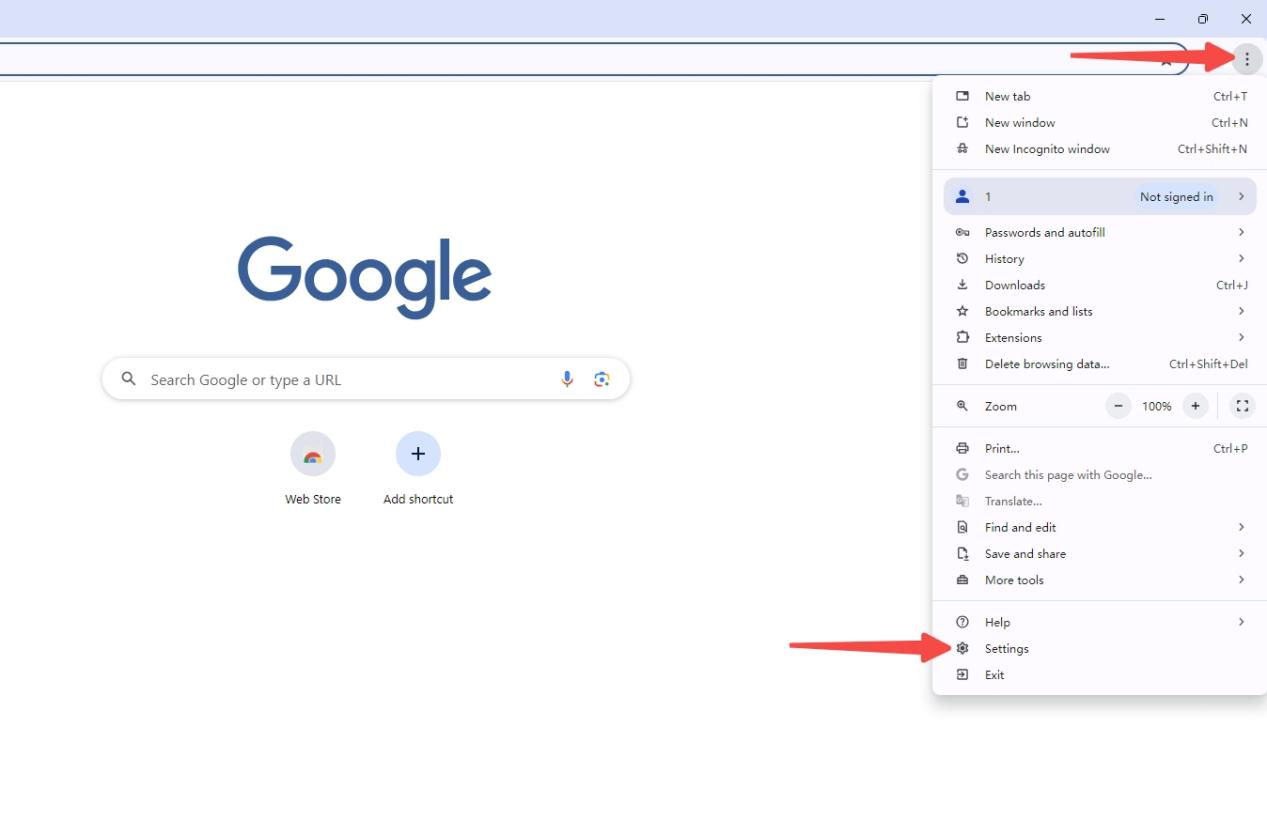Start voice search with microphone icon
1267x835 pixels.
567,379
